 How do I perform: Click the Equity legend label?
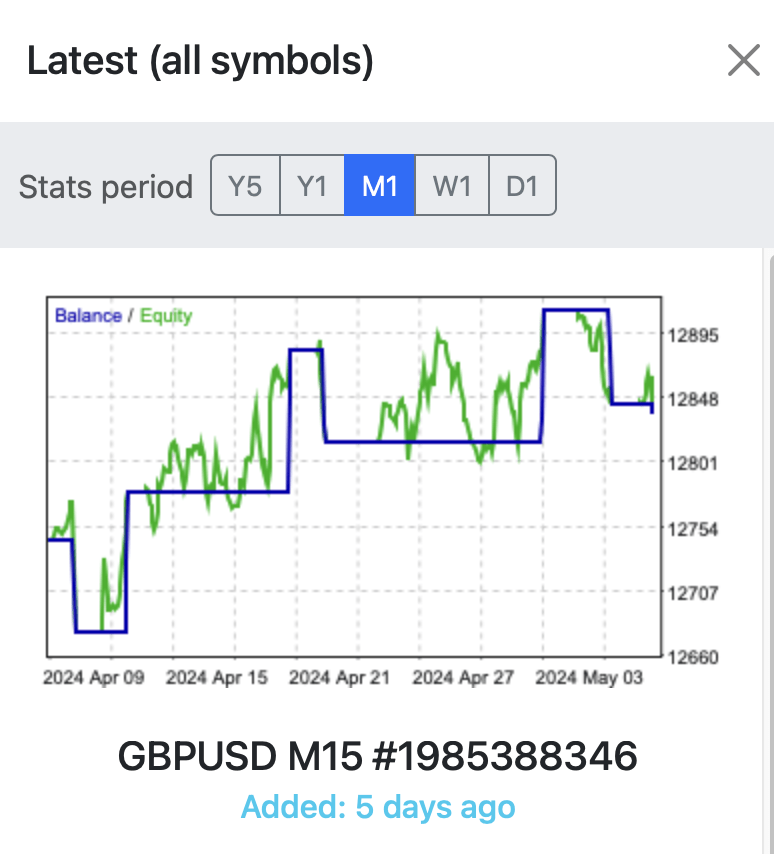click(x=165, y=316)
